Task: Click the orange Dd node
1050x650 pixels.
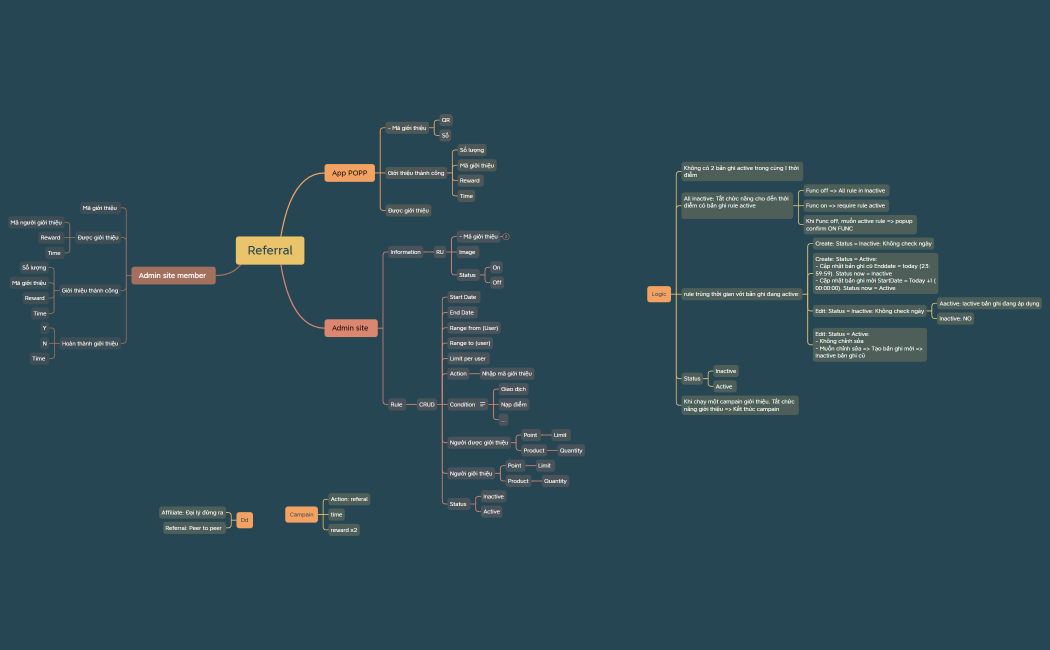Action: (x=244, y=520)
